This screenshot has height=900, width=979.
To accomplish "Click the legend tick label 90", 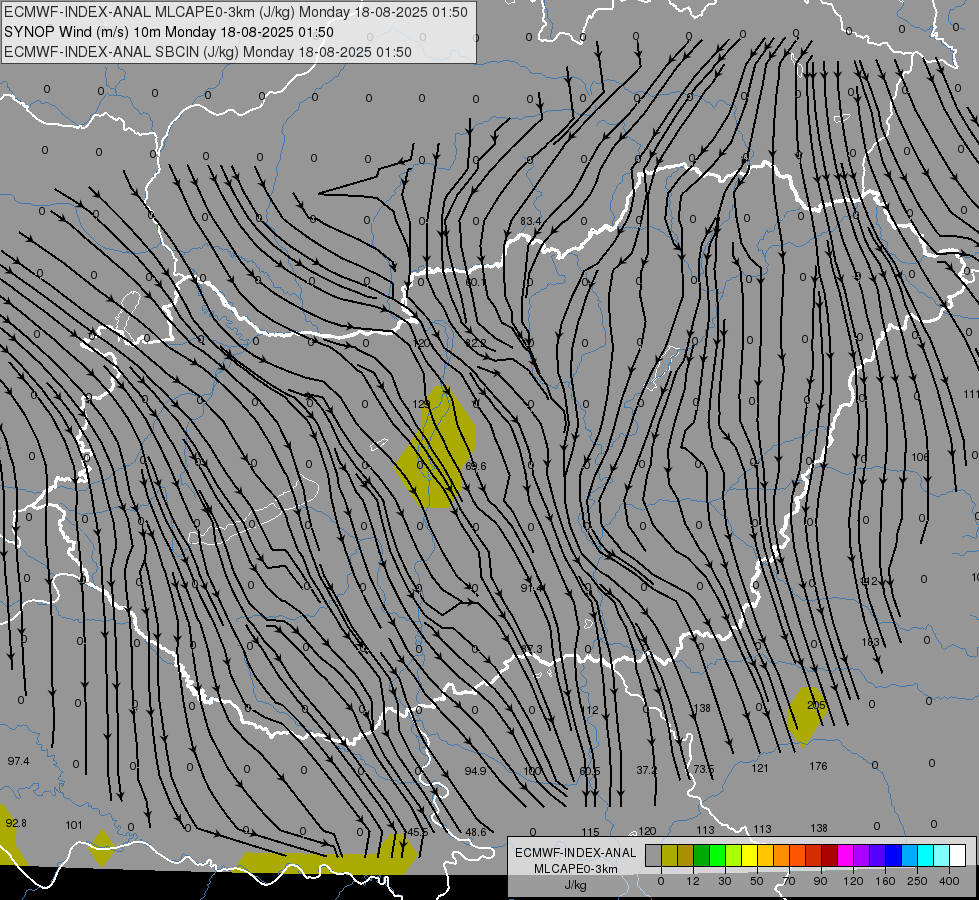I will coord(820,881).
